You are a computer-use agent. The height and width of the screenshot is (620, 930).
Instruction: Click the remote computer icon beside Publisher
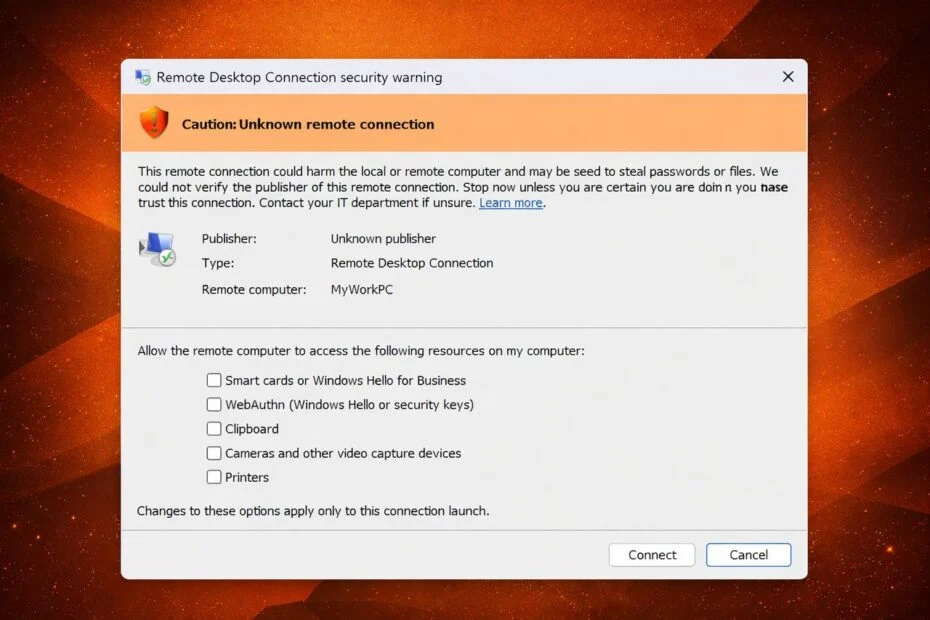pos(157,250)
